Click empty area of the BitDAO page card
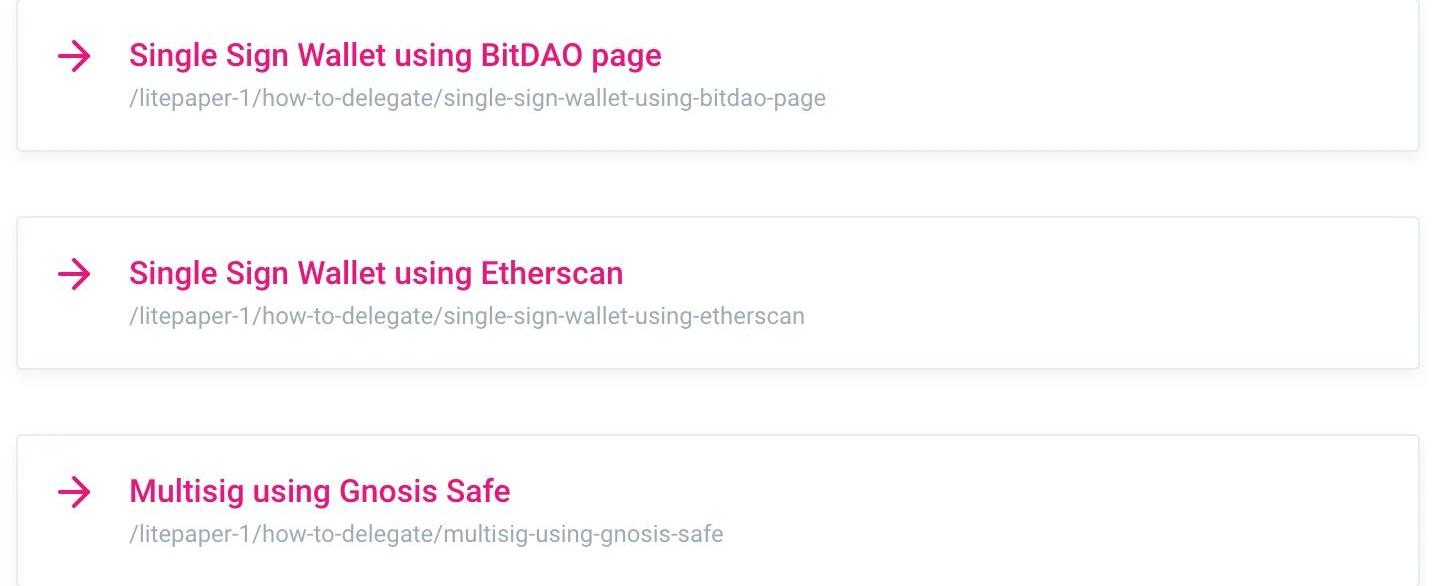 (1100, 76)
